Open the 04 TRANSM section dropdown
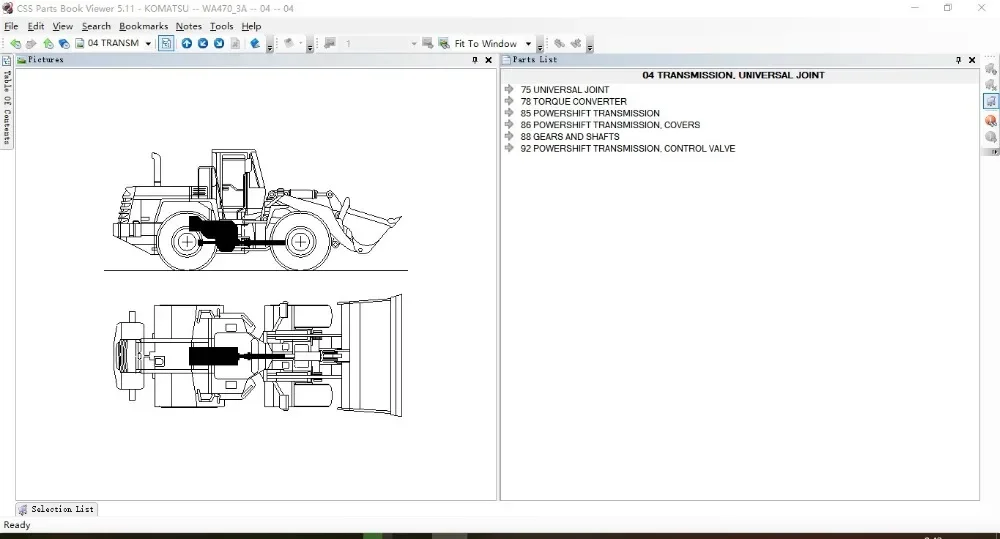This screenshot has width=1000, height=539. click(x=148, y=44)
